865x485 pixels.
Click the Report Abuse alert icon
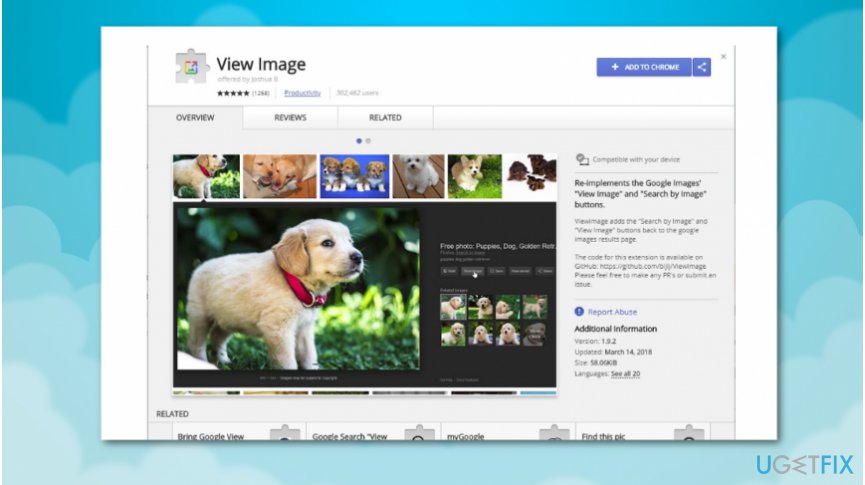(579, 312)
